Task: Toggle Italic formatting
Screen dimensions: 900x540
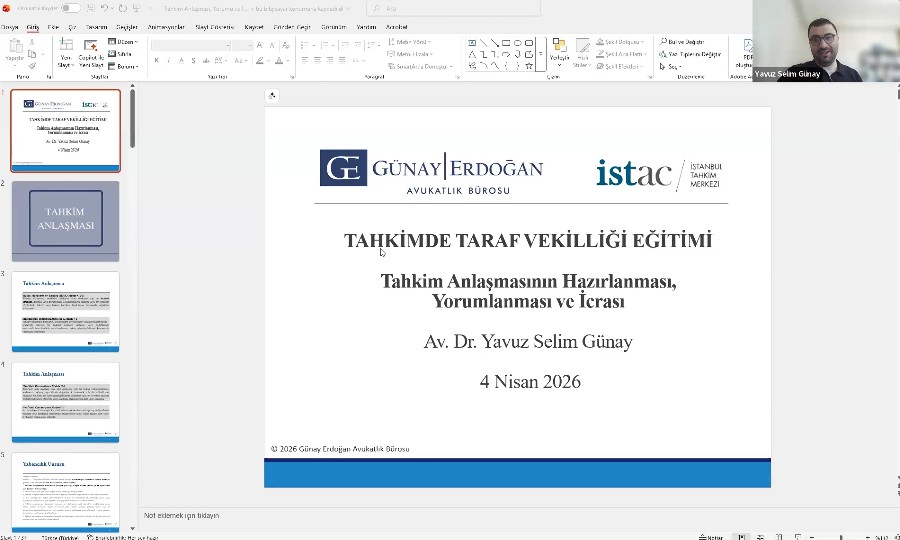Action: coord(169,60)
